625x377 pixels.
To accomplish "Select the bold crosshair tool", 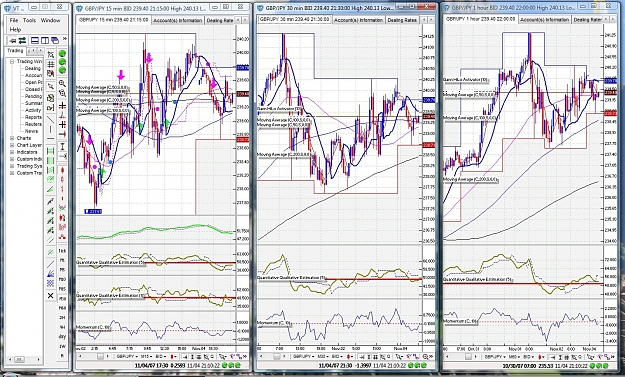I will click(x=62, y=125).
